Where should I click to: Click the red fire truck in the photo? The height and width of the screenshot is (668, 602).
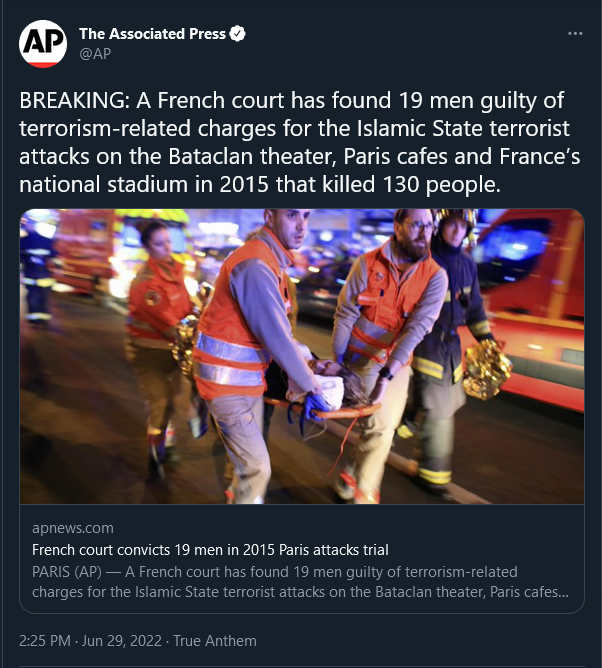(535, 307)
